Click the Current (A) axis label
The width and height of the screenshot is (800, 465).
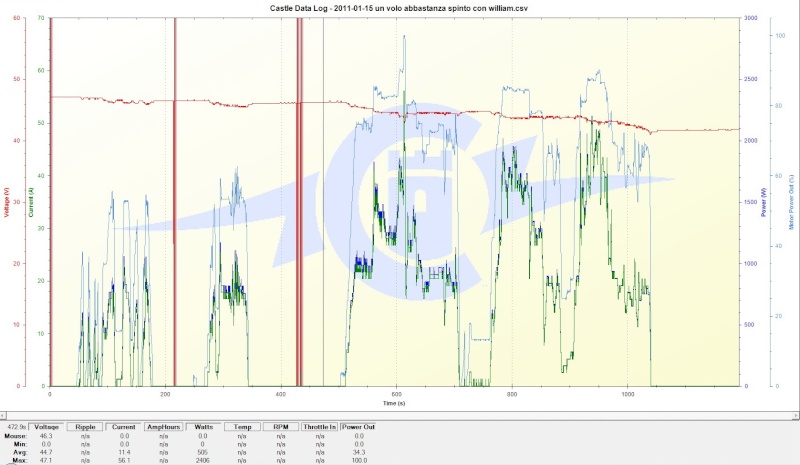click(x=31, y=202)
